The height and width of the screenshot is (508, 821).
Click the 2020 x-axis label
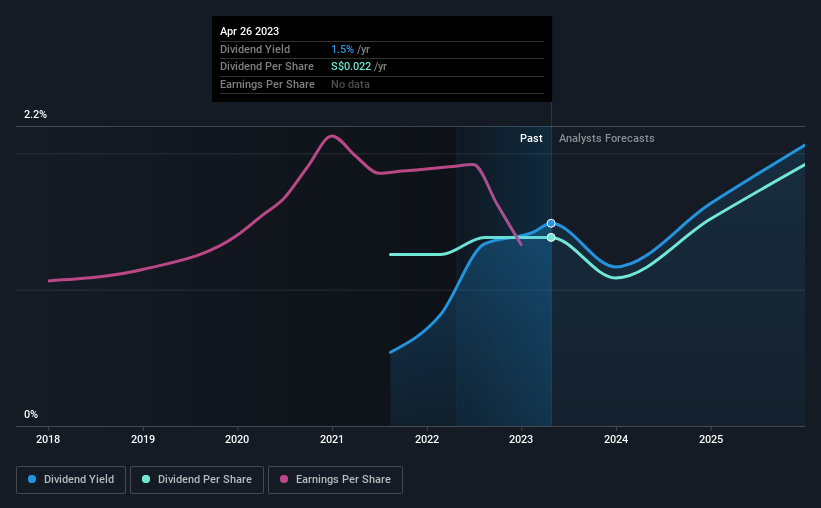[237, 439]
